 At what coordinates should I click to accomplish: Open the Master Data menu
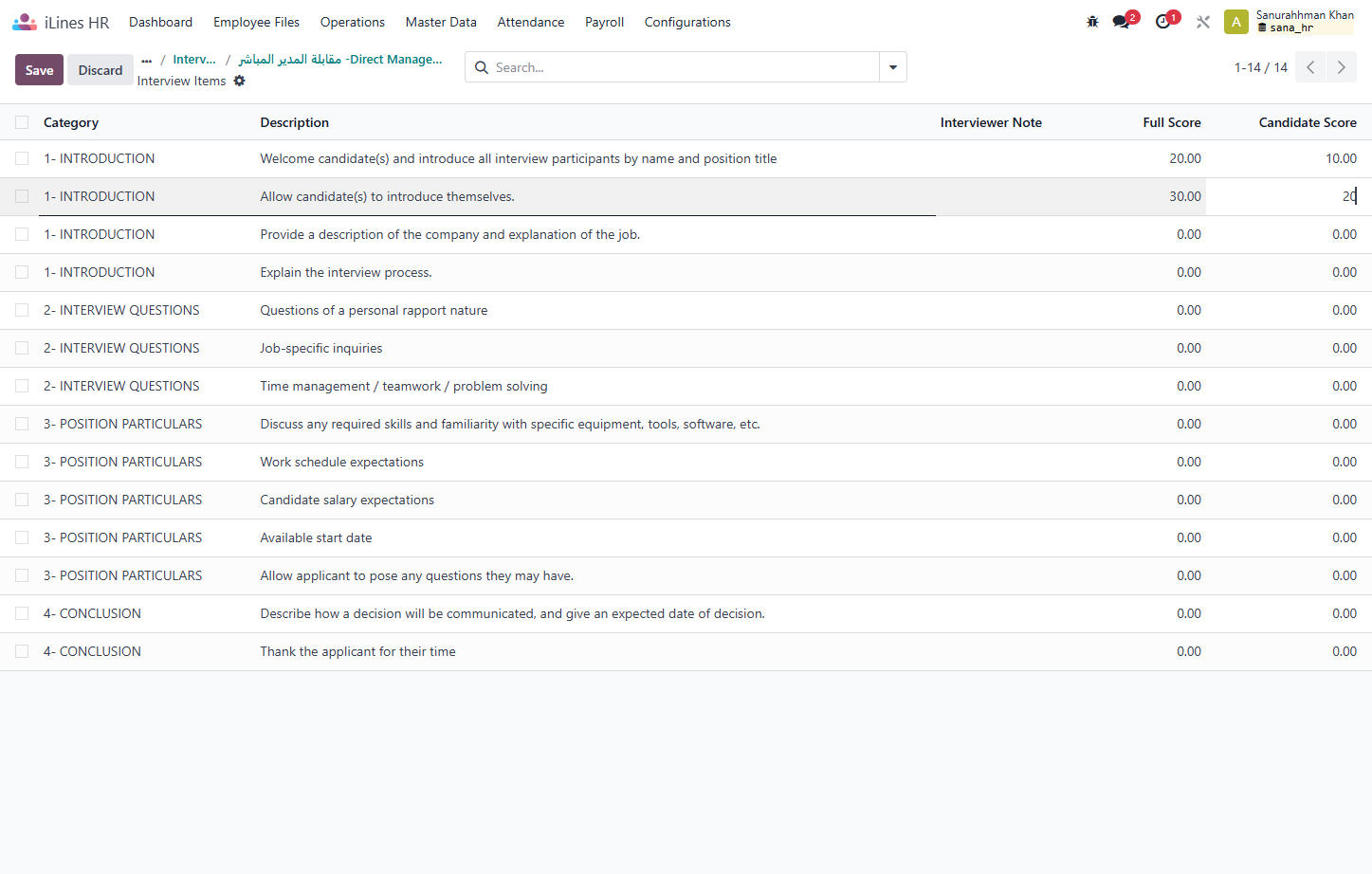click(x=441, y=22)
